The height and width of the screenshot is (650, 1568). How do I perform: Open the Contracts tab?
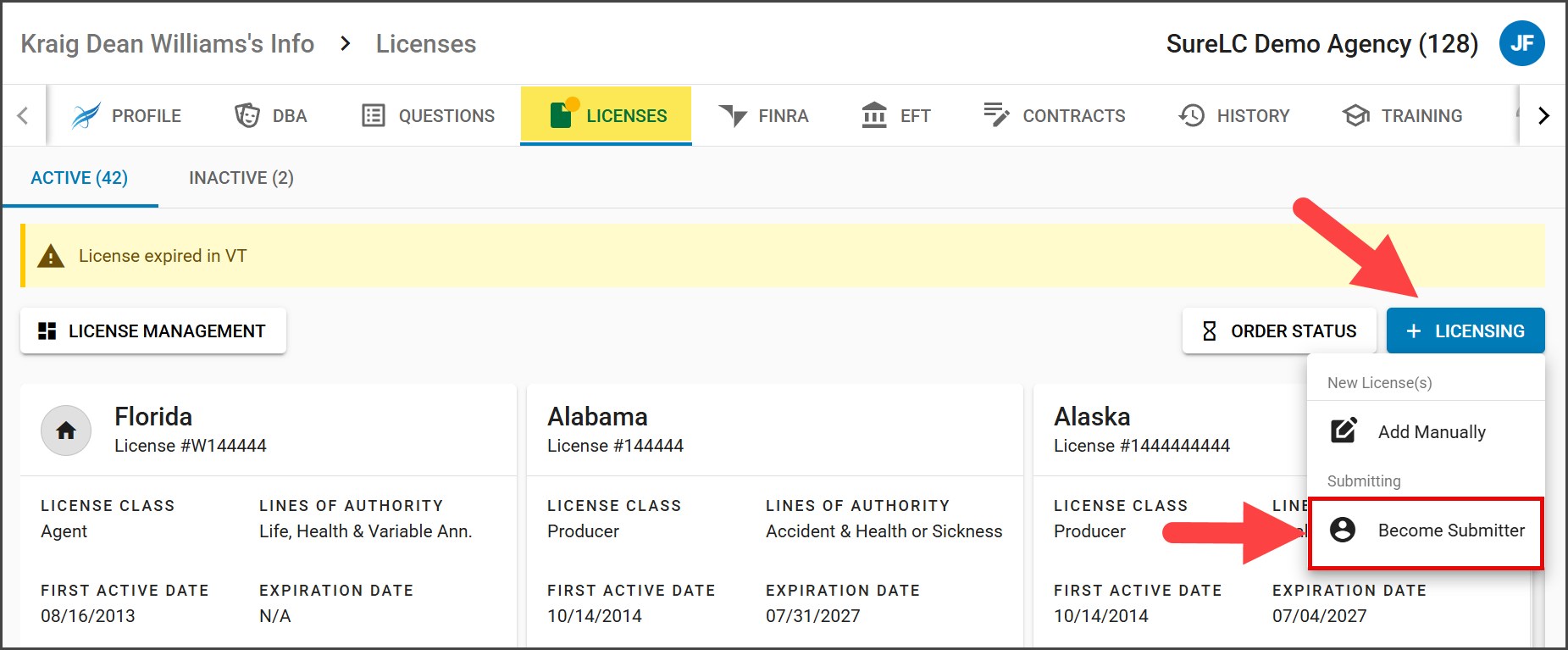pyautogui.click(x=1055, y=115)
